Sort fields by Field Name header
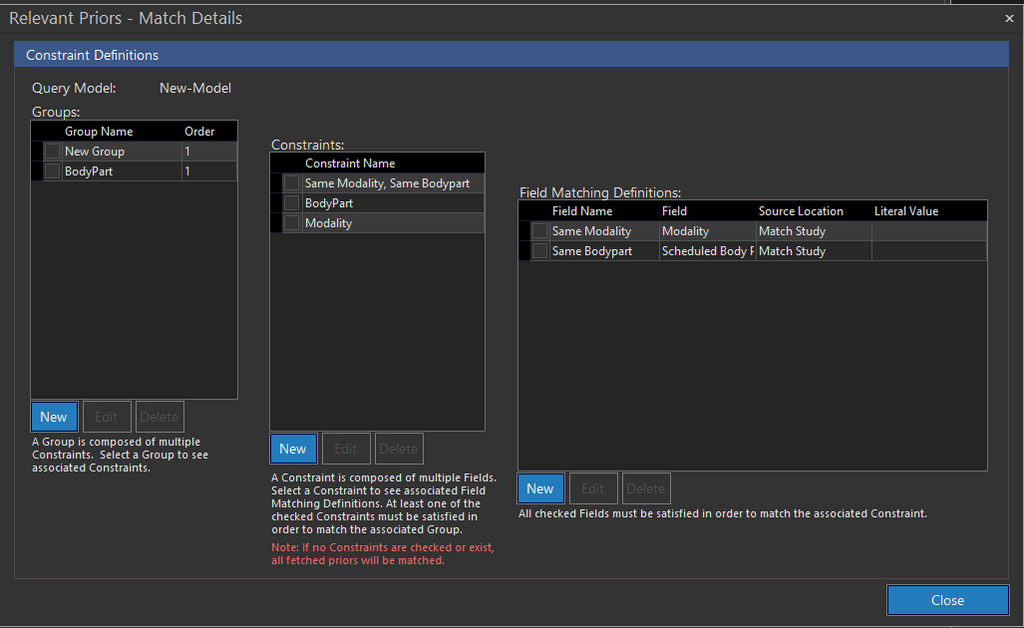 (582, 211)
